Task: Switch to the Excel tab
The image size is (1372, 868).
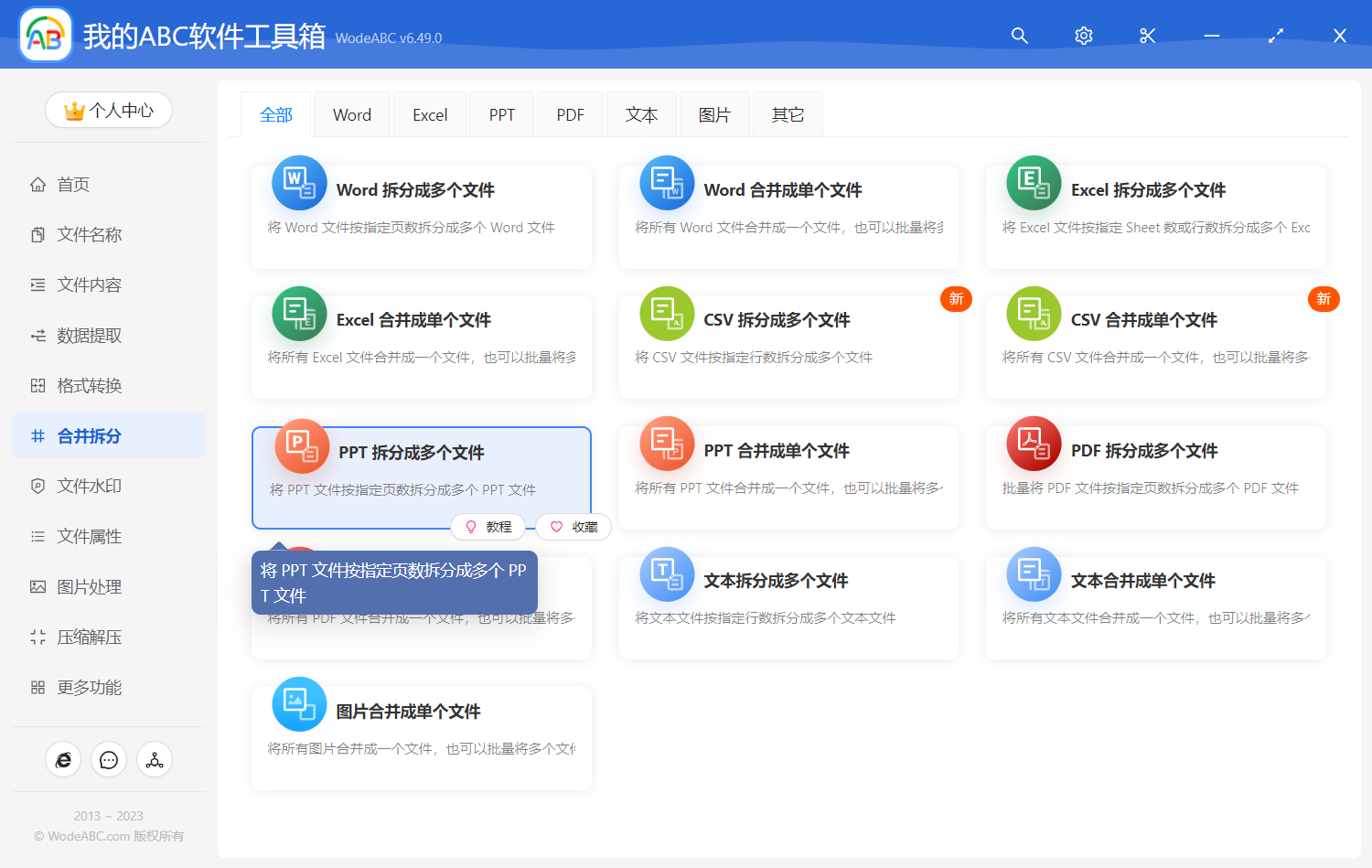Action: click(x=430, y=115)
